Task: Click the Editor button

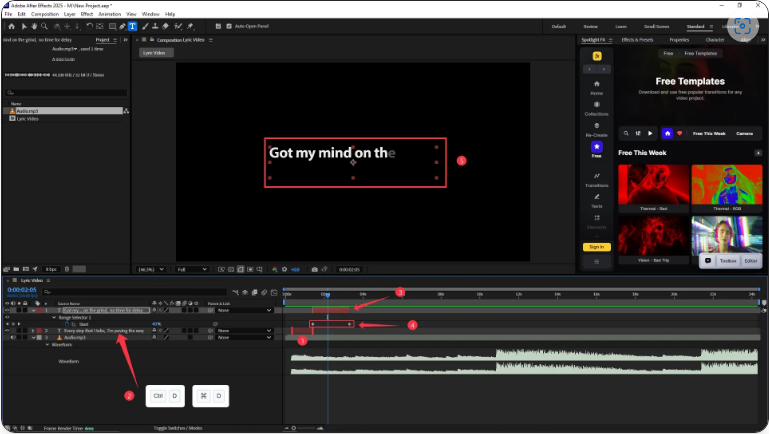Action: [x=751, y=260]
